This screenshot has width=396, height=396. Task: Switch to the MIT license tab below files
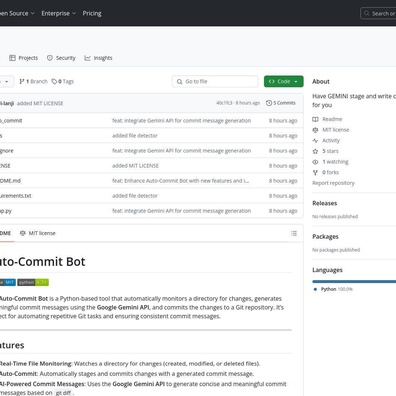37,233
